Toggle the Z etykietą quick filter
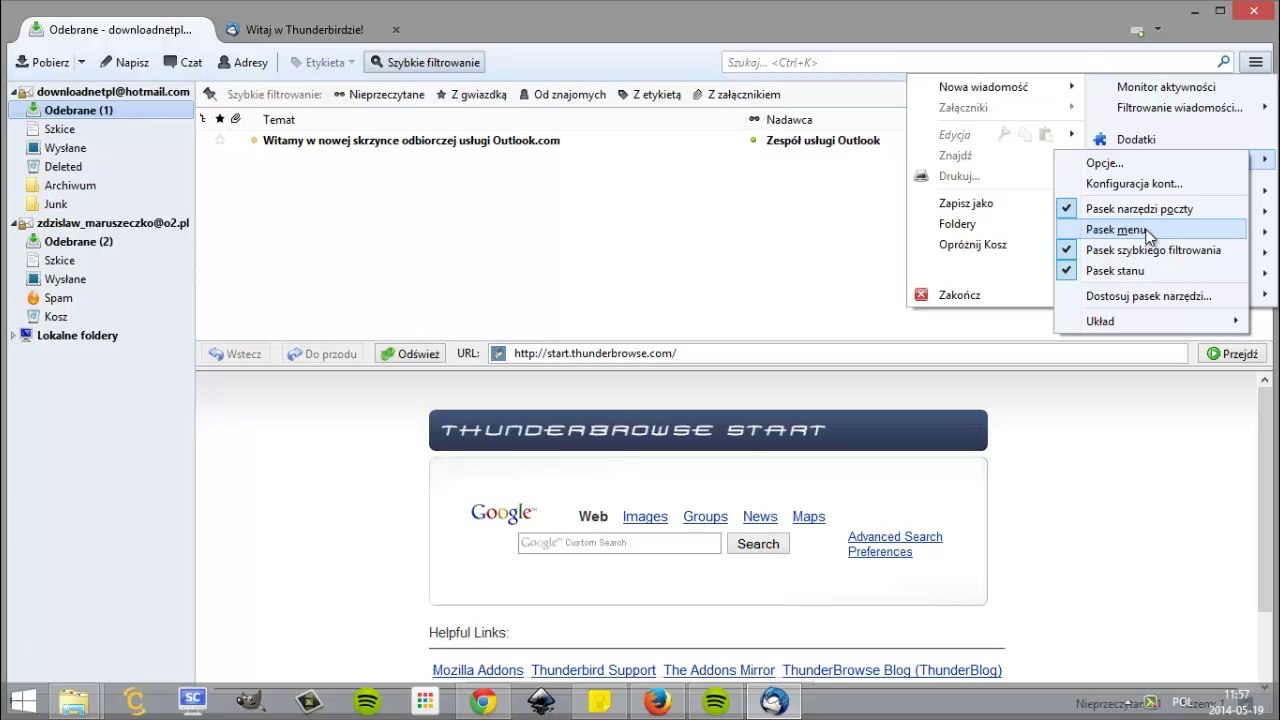Screen dimensions: 1280x720 click(x=649, y=94)
